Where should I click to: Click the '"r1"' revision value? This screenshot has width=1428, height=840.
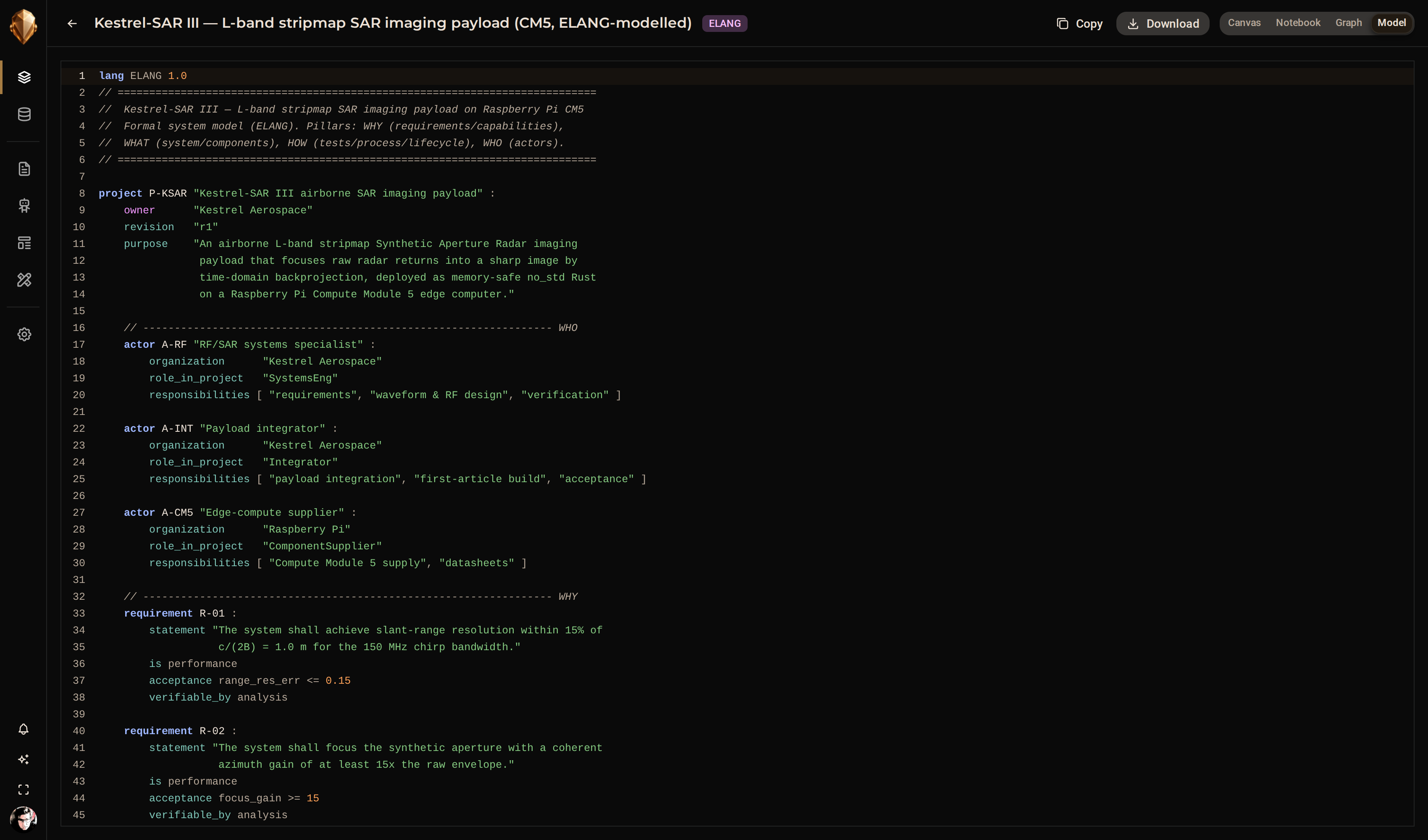(x=206, y=227)
